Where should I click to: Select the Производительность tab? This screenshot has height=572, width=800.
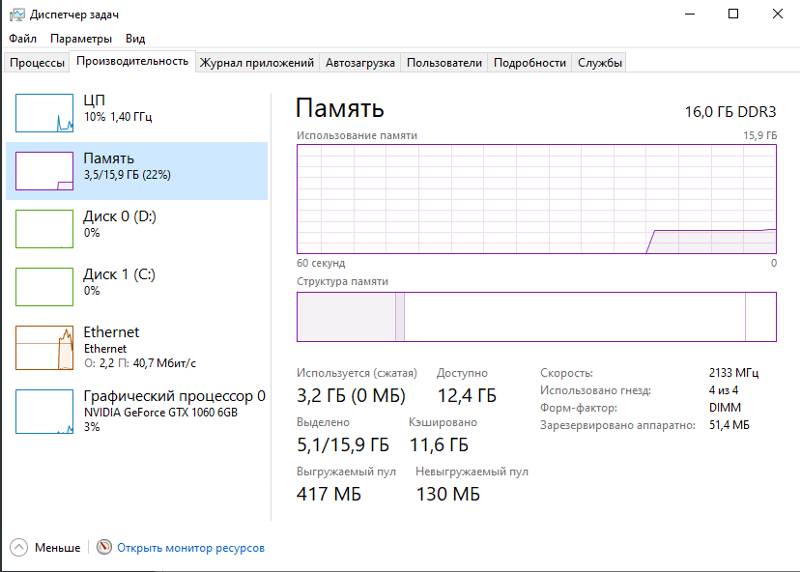point(132,61)
